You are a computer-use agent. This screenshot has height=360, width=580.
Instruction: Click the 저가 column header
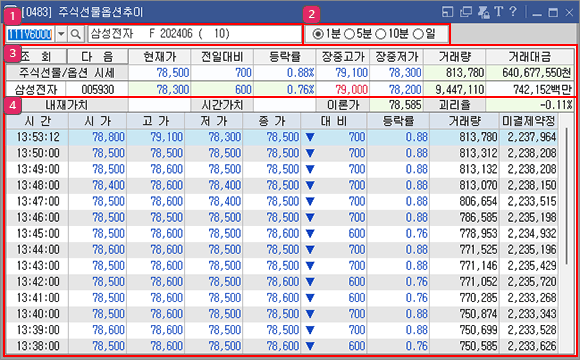tap(214, 121)
